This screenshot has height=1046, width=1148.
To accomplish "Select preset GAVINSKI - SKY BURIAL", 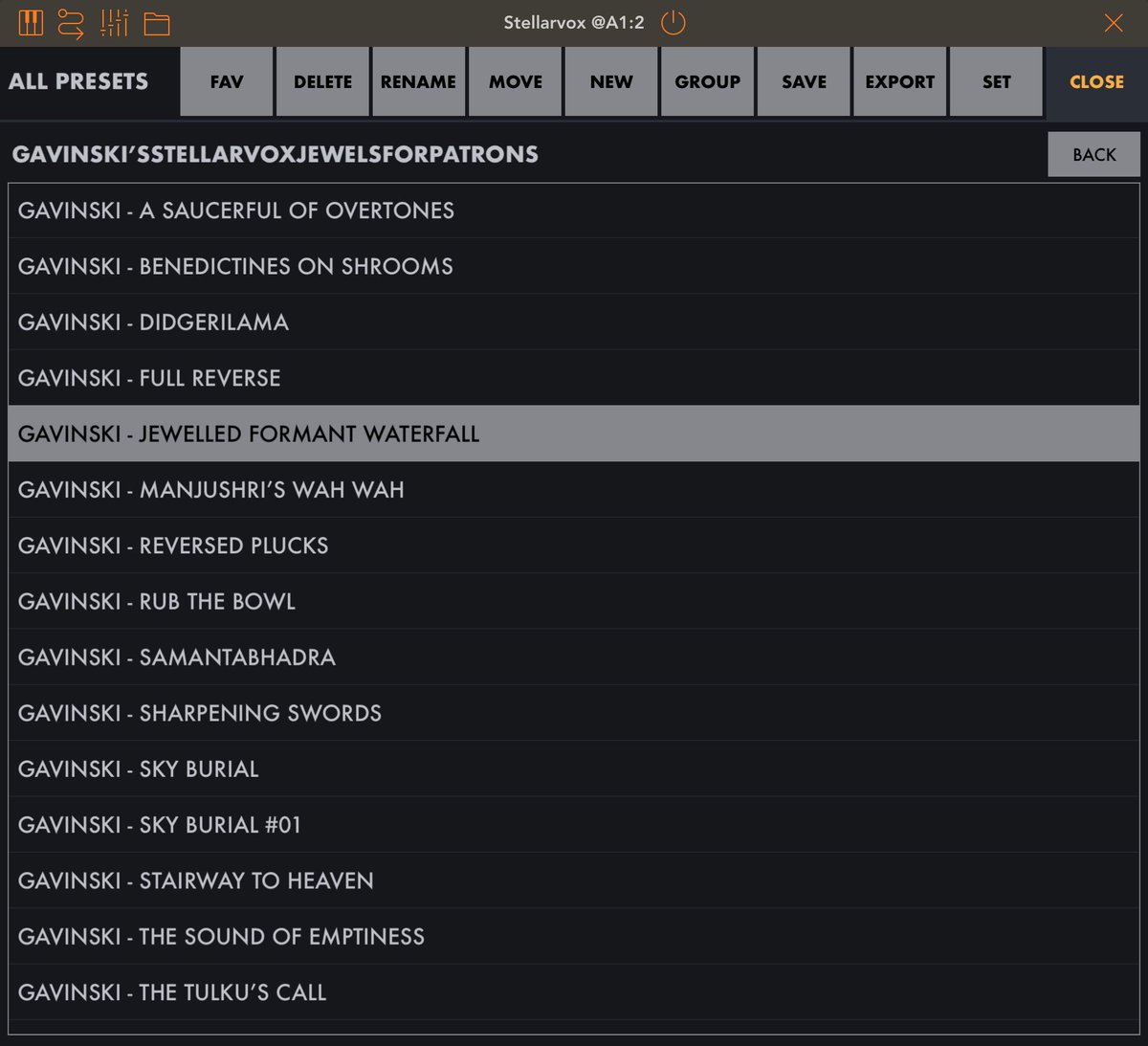I will 574,768.
